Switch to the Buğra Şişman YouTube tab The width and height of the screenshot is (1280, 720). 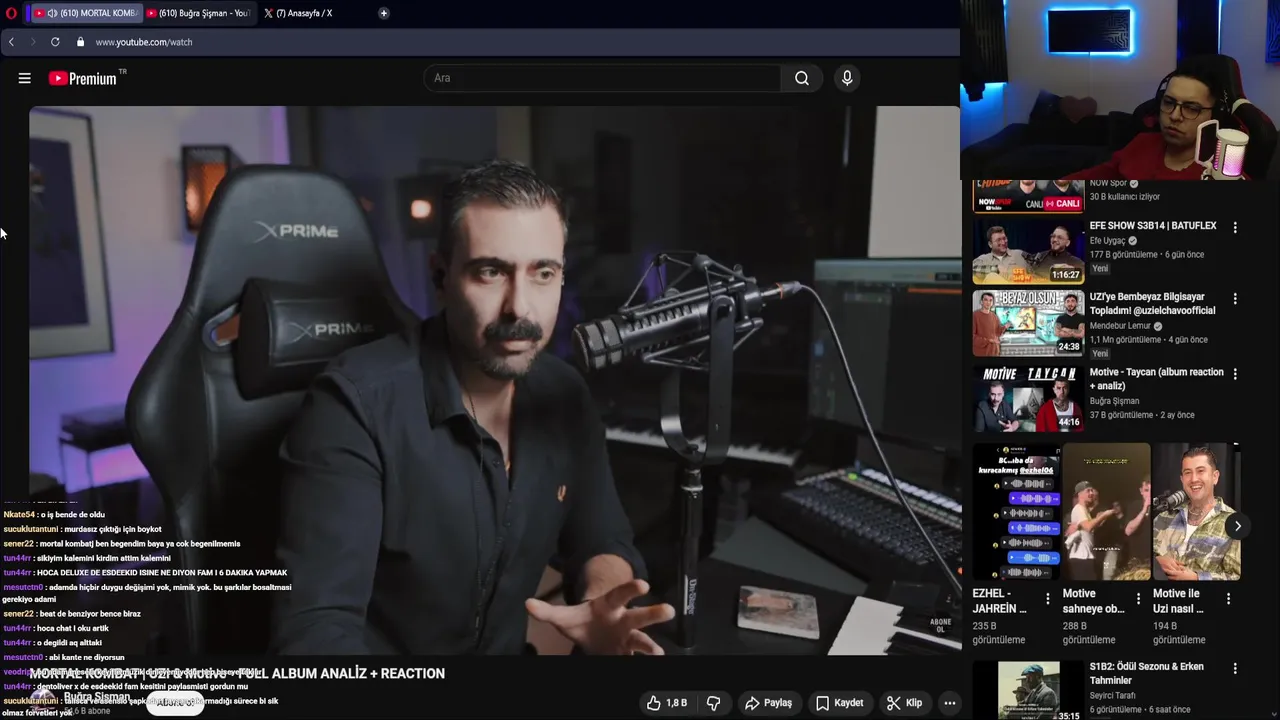pos(197,13)
